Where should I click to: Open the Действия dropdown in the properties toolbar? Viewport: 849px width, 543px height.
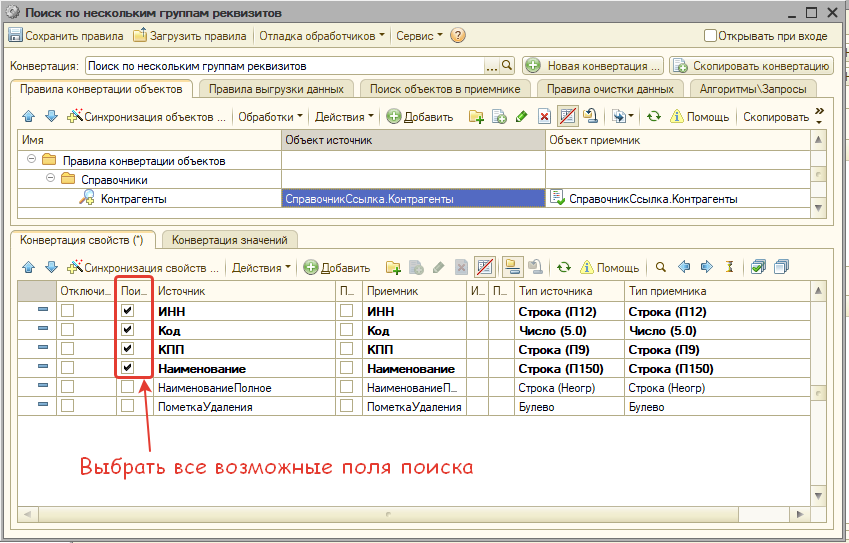[261, 267]
